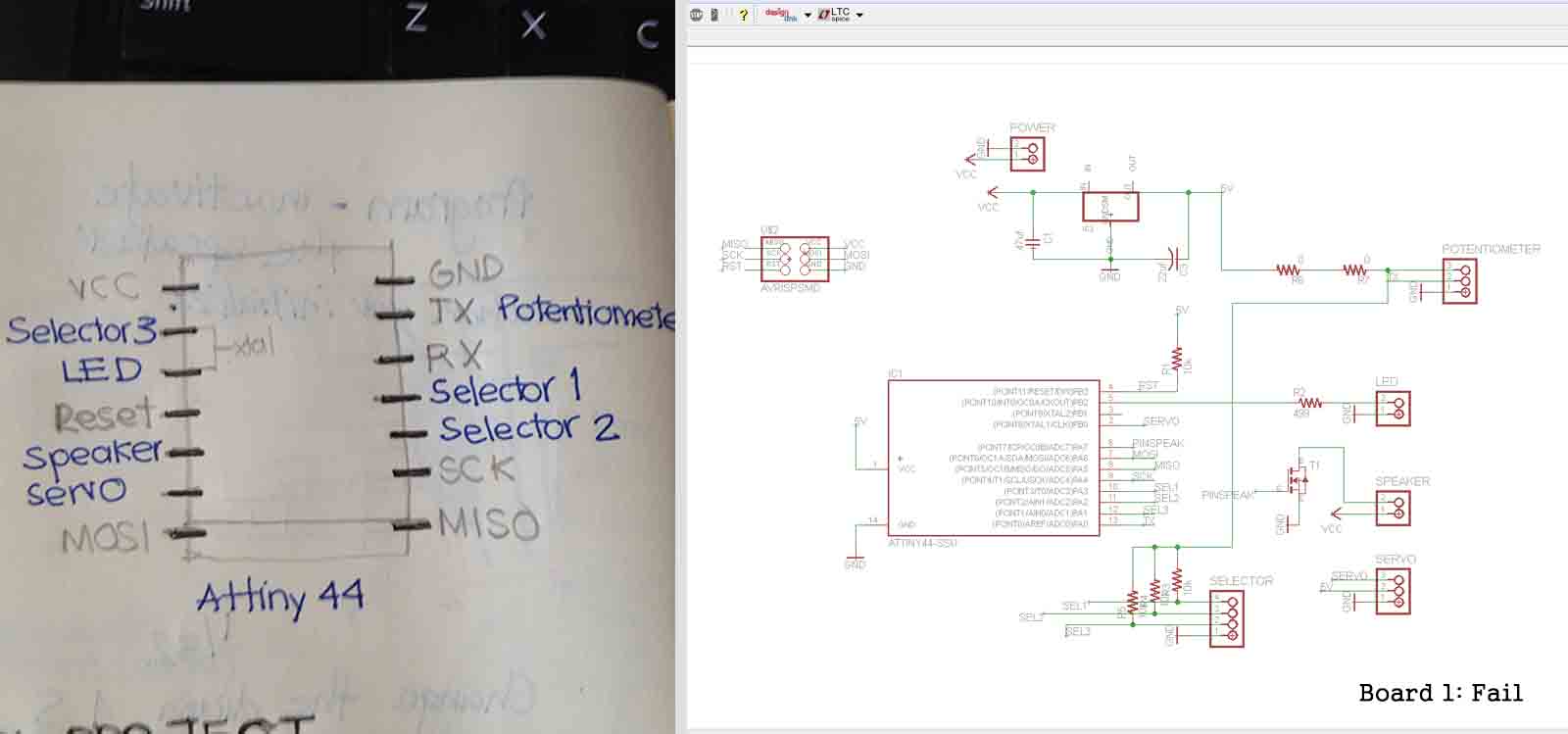
Task: Select the LED connector symbol
Action: click(x=1394, y=408)
